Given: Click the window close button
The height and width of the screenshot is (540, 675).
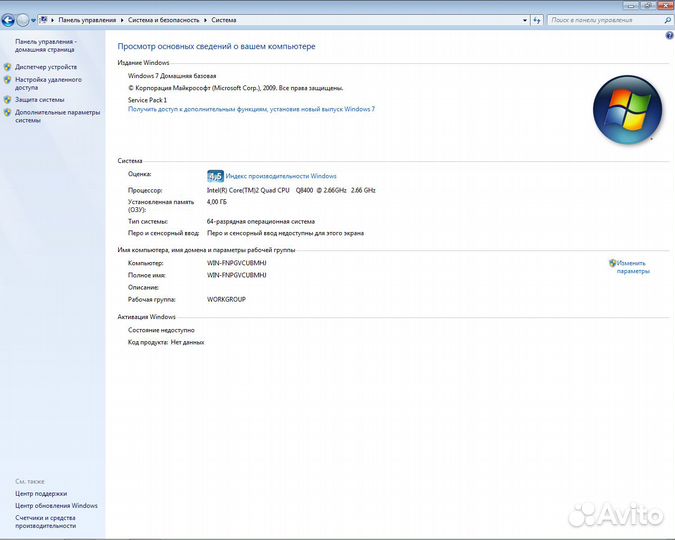Looking at the screenshot, I should coord(665,5).
